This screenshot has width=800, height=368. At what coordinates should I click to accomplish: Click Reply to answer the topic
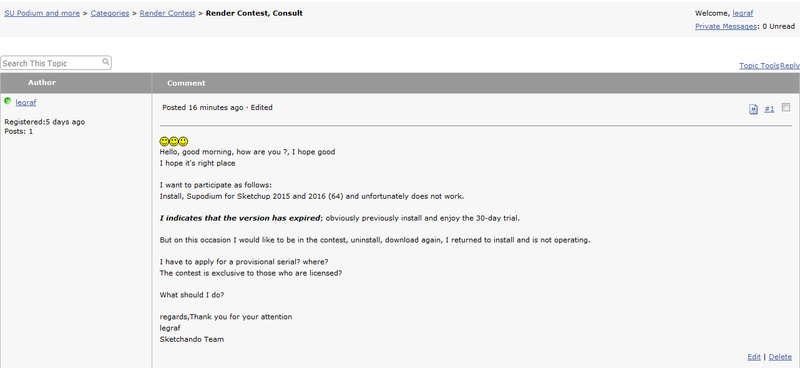(790, 65)
